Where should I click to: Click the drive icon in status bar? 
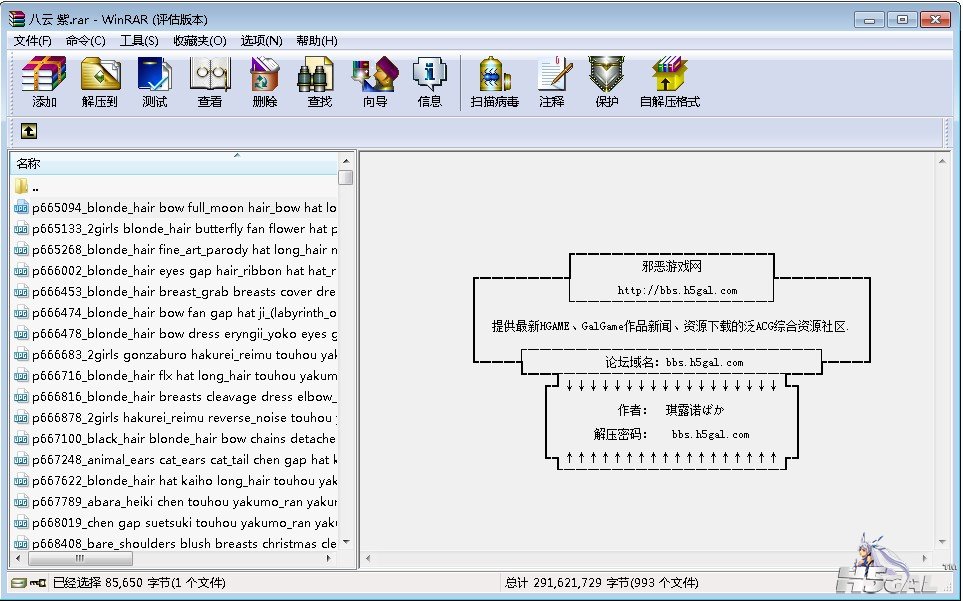(18, 583)
